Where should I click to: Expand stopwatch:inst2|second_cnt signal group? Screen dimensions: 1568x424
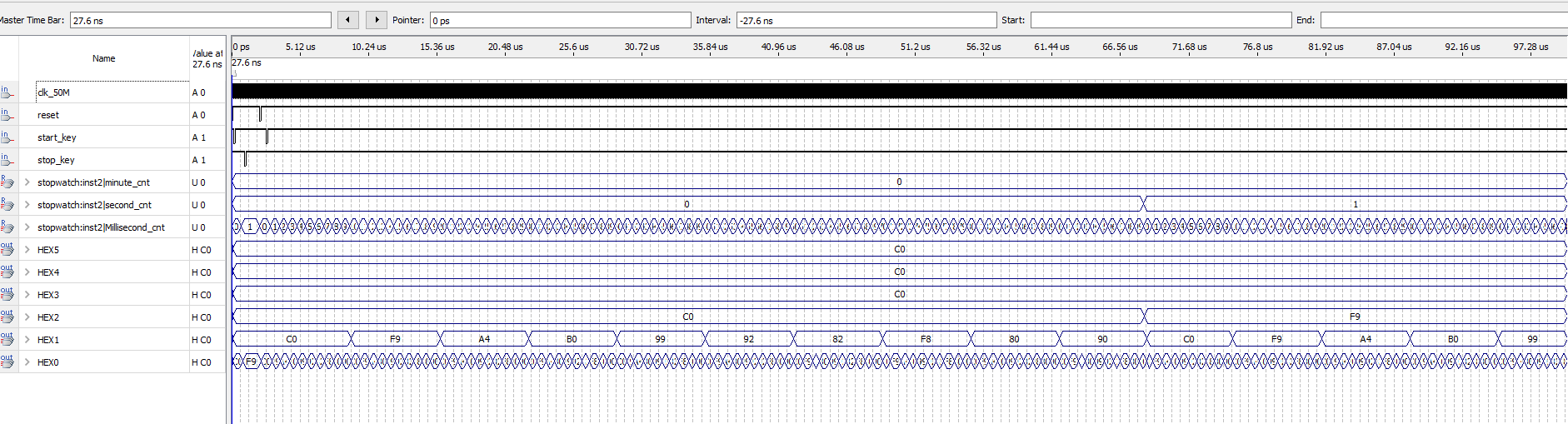(x=27, y=205)
